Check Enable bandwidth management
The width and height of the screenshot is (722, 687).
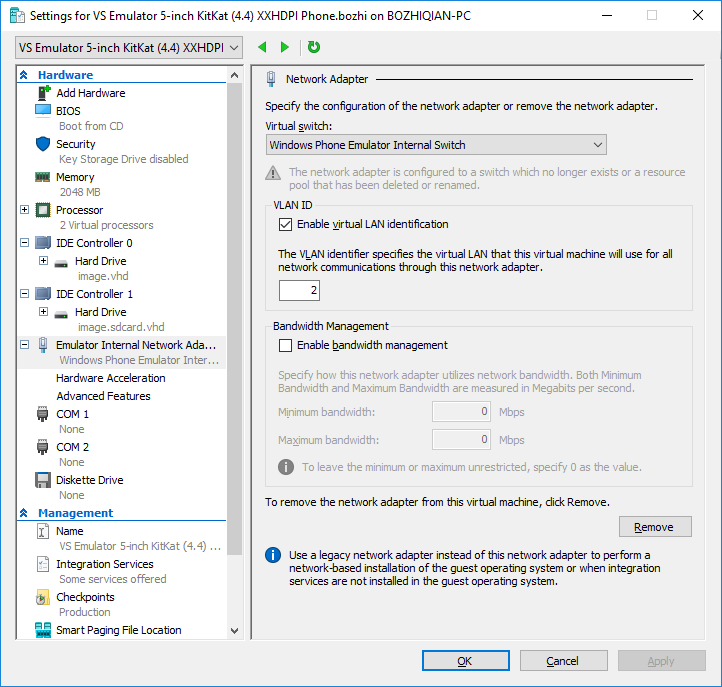click(285, 345)
